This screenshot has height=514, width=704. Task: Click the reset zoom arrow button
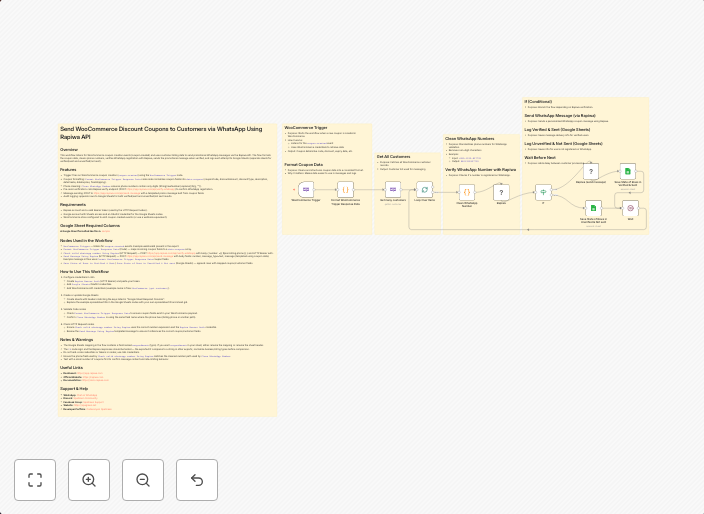click(x=197, y=480)
